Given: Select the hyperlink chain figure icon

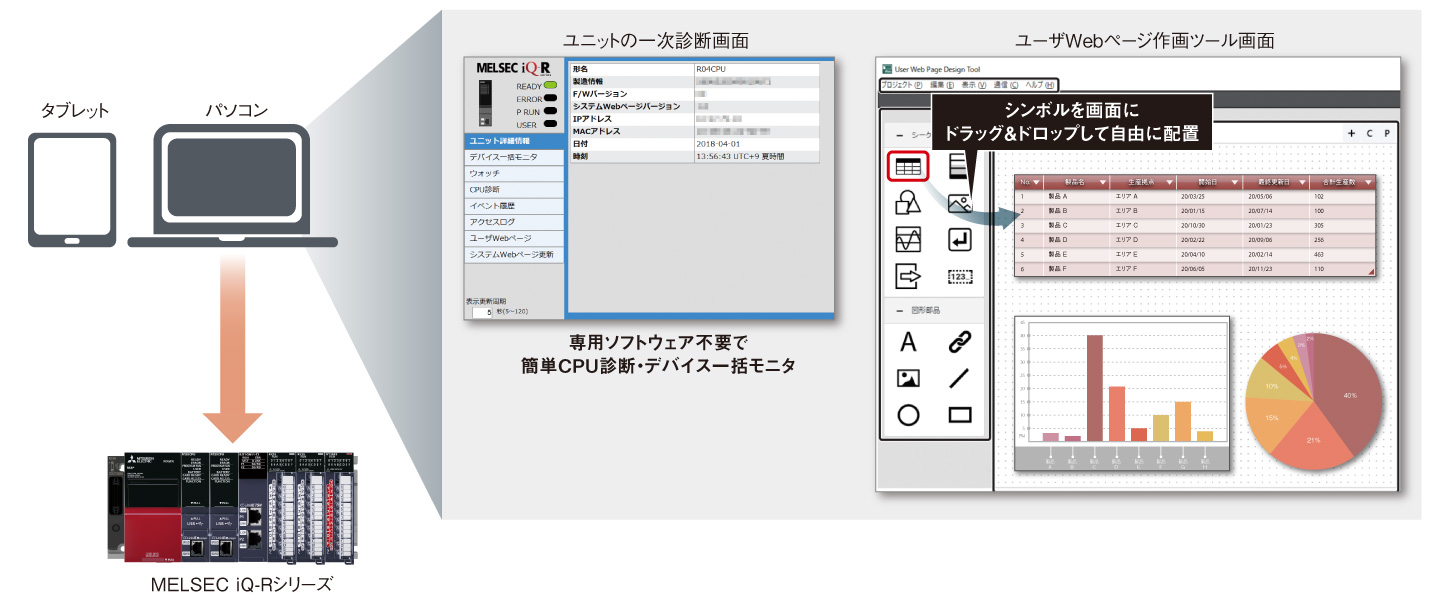Looking at the screenshot, I should [x=960, y=343].
